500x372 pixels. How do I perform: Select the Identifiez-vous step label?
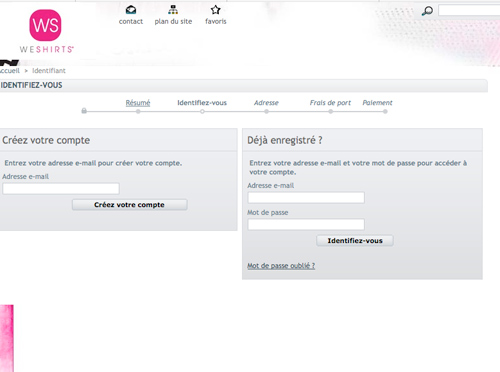click(x=202, y=103)
